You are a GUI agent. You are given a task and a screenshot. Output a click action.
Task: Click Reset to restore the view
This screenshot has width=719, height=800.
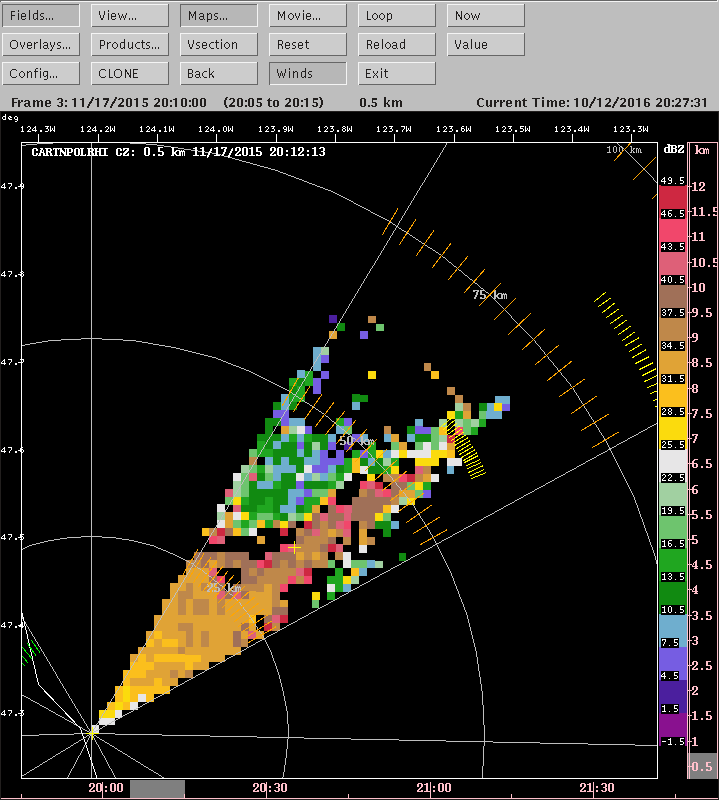[x=308, y=45]
